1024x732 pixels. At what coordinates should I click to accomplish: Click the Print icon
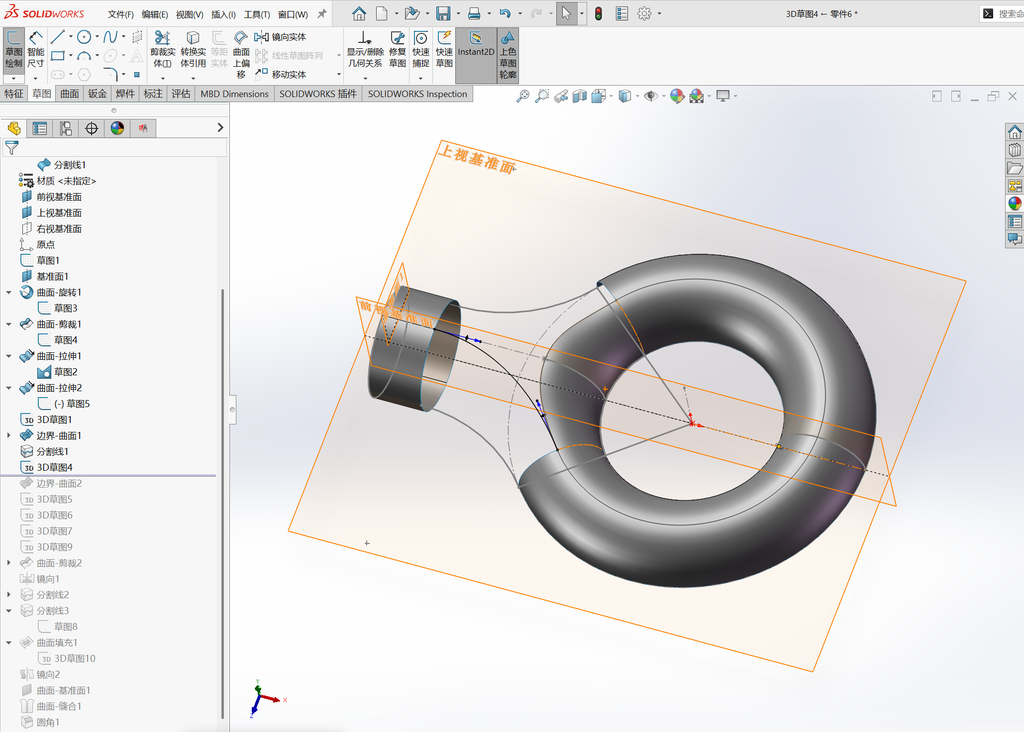[x=474, y=14]
